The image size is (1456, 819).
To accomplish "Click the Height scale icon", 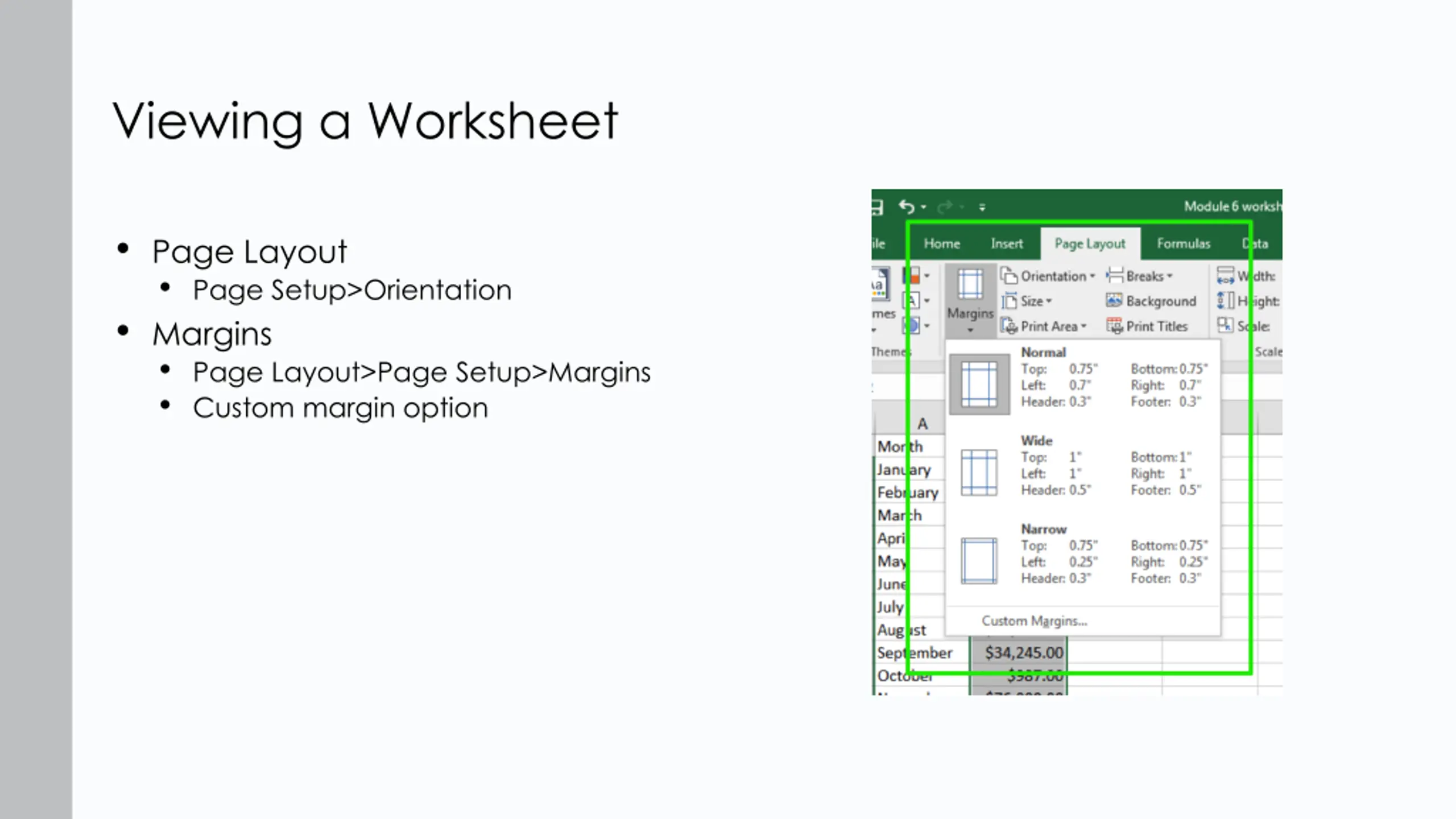I will click(x=1225, y=301).
